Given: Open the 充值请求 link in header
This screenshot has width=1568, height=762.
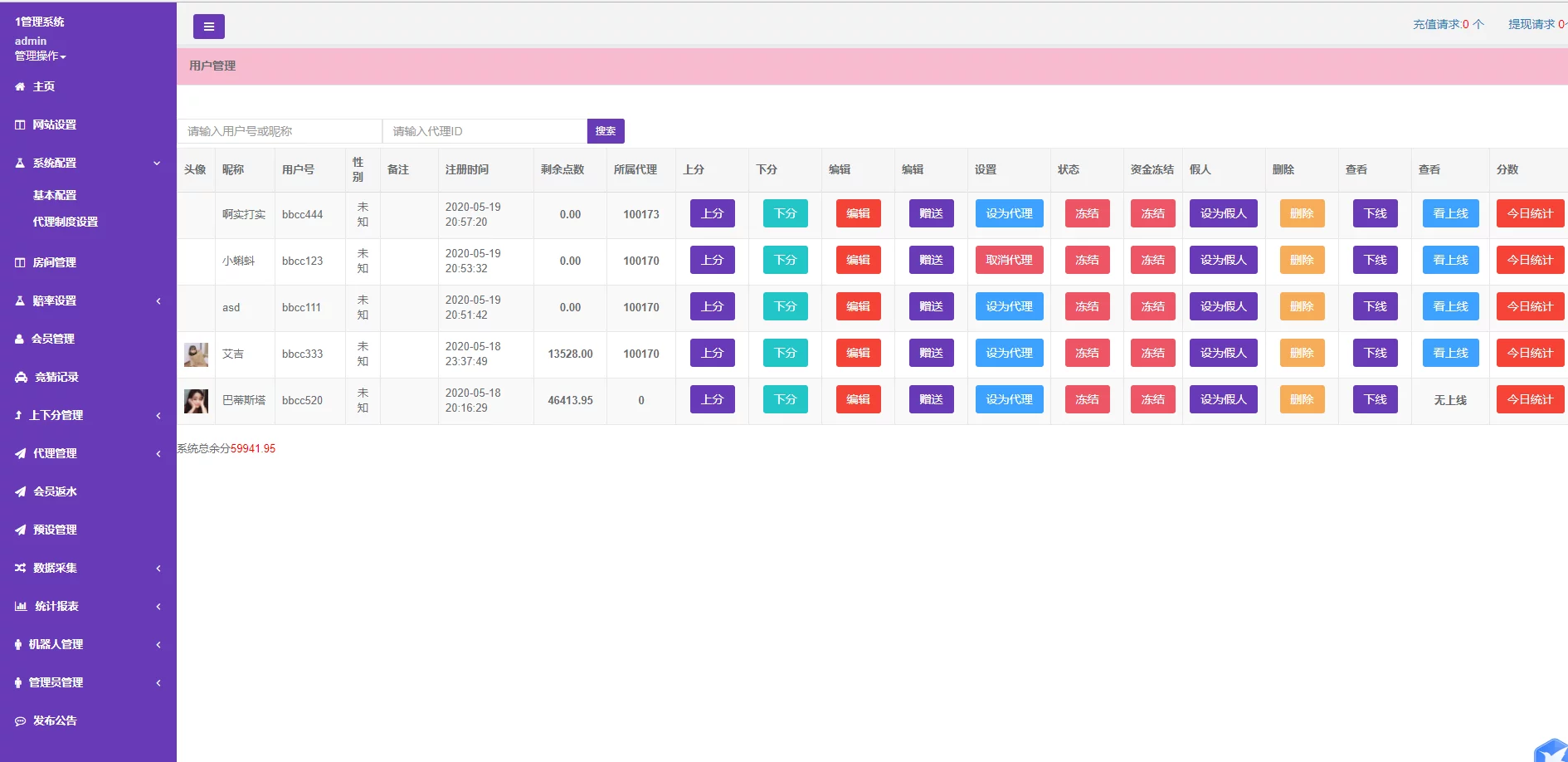Looking at the screenshot, I should coord(1449,24).
